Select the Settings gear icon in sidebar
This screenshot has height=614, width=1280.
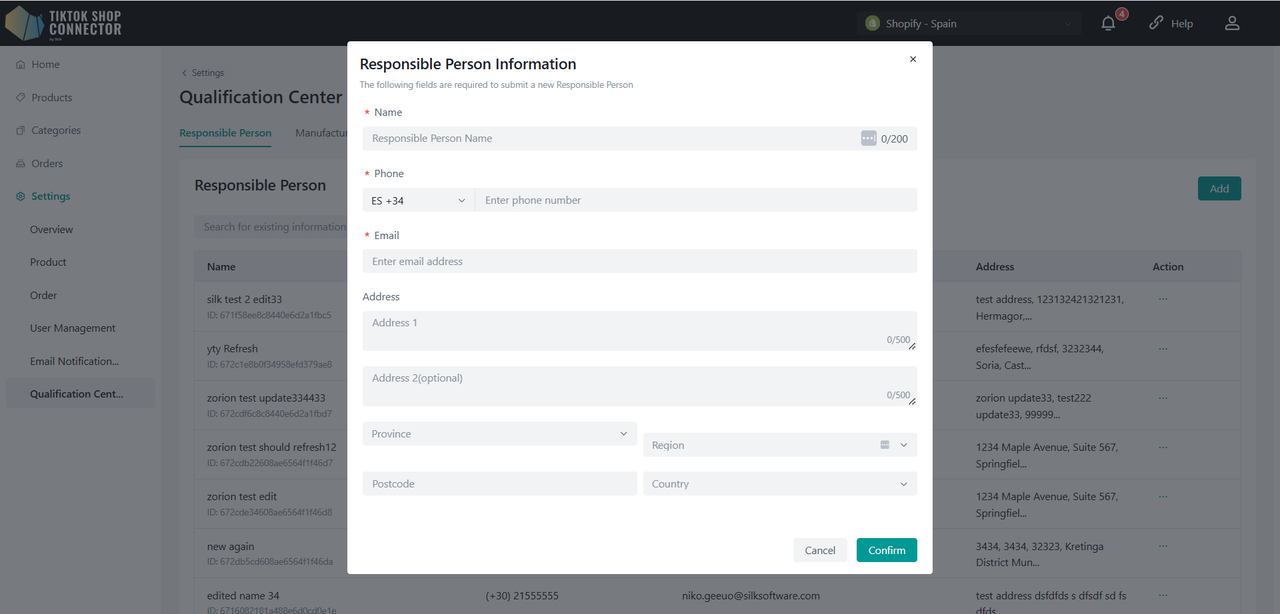click(x=19, y=196)
